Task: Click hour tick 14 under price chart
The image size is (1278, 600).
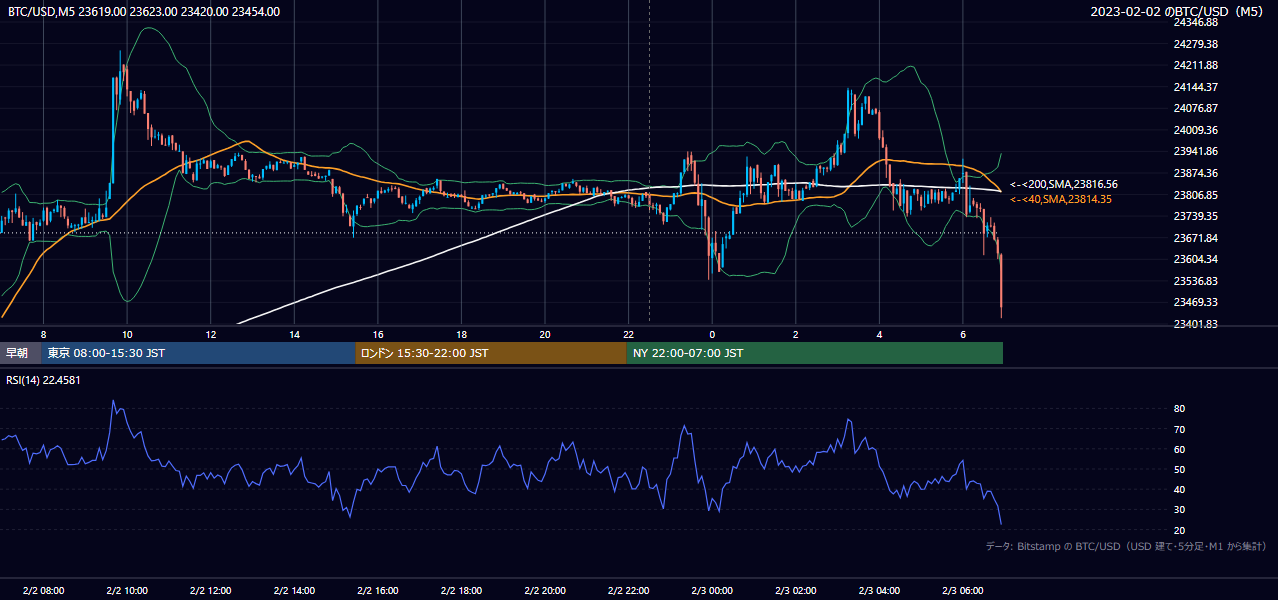Action: (x=294, y=334)
